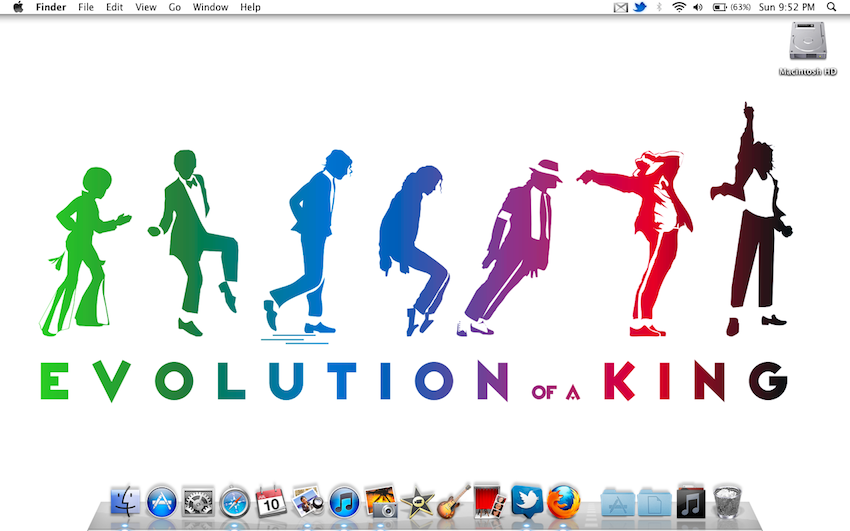Open the Trash in the Dock

click(727, 502)
